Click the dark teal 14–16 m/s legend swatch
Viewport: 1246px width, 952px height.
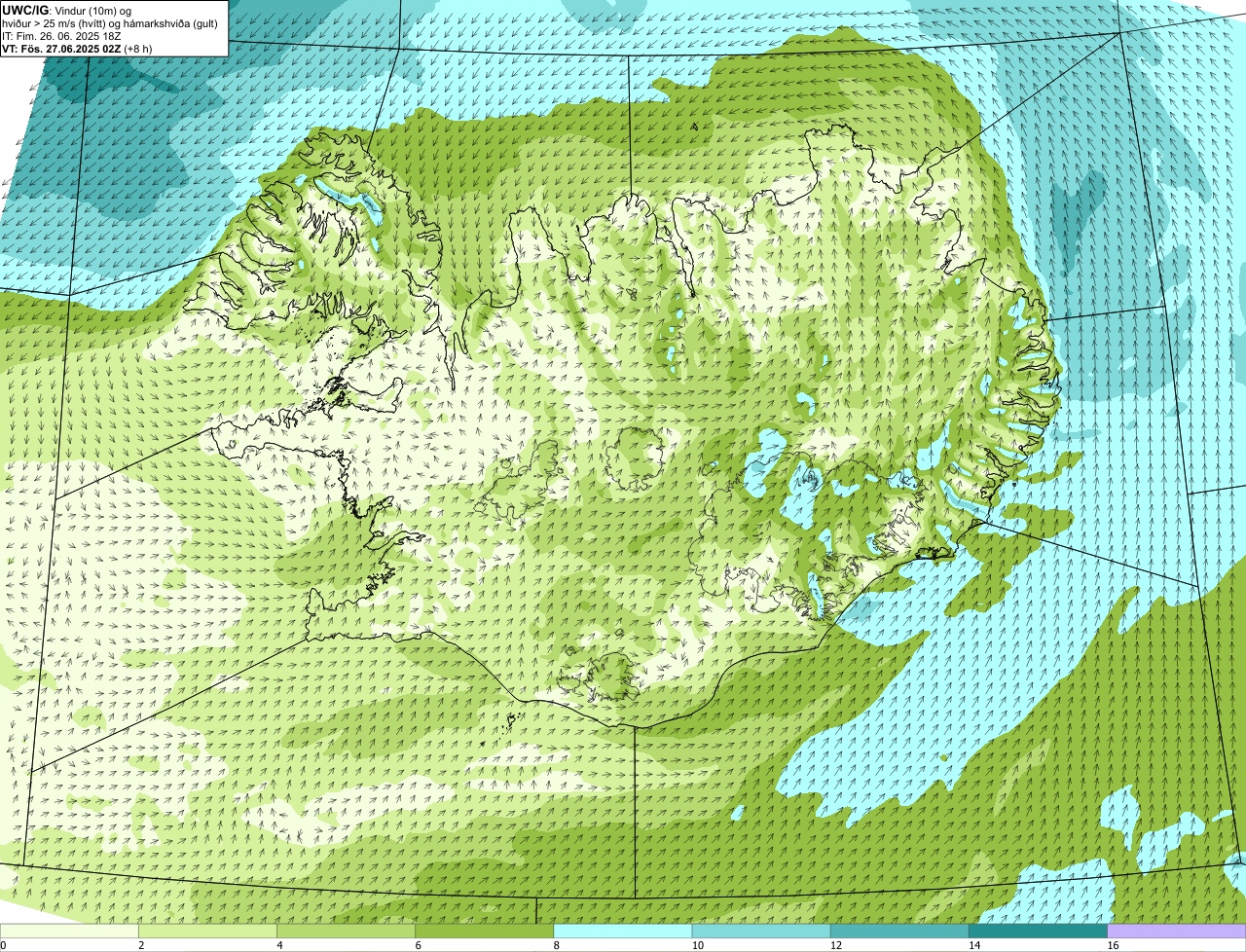coord(1038,931)
